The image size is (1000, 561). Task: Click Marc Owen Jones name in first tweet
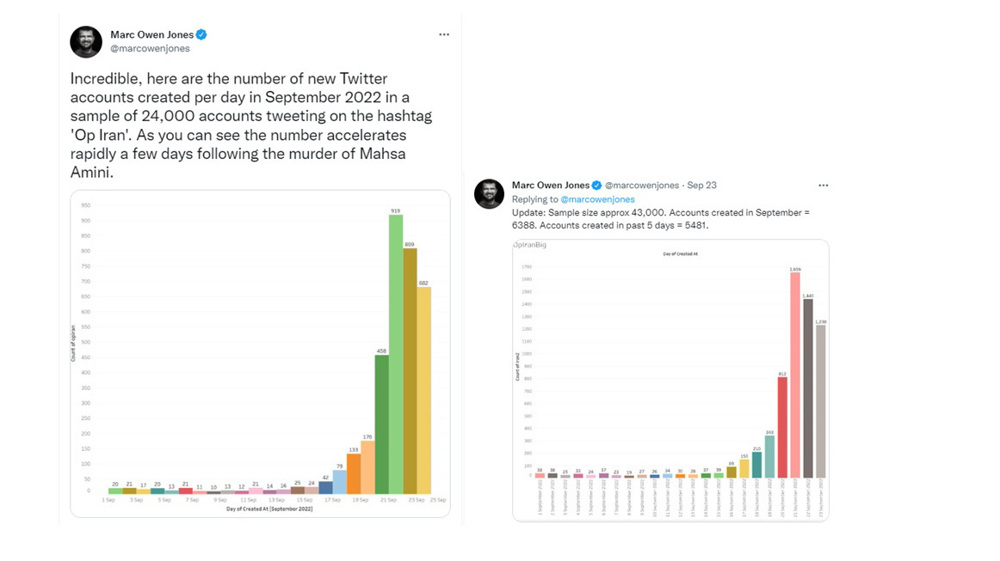coord(152,34)
